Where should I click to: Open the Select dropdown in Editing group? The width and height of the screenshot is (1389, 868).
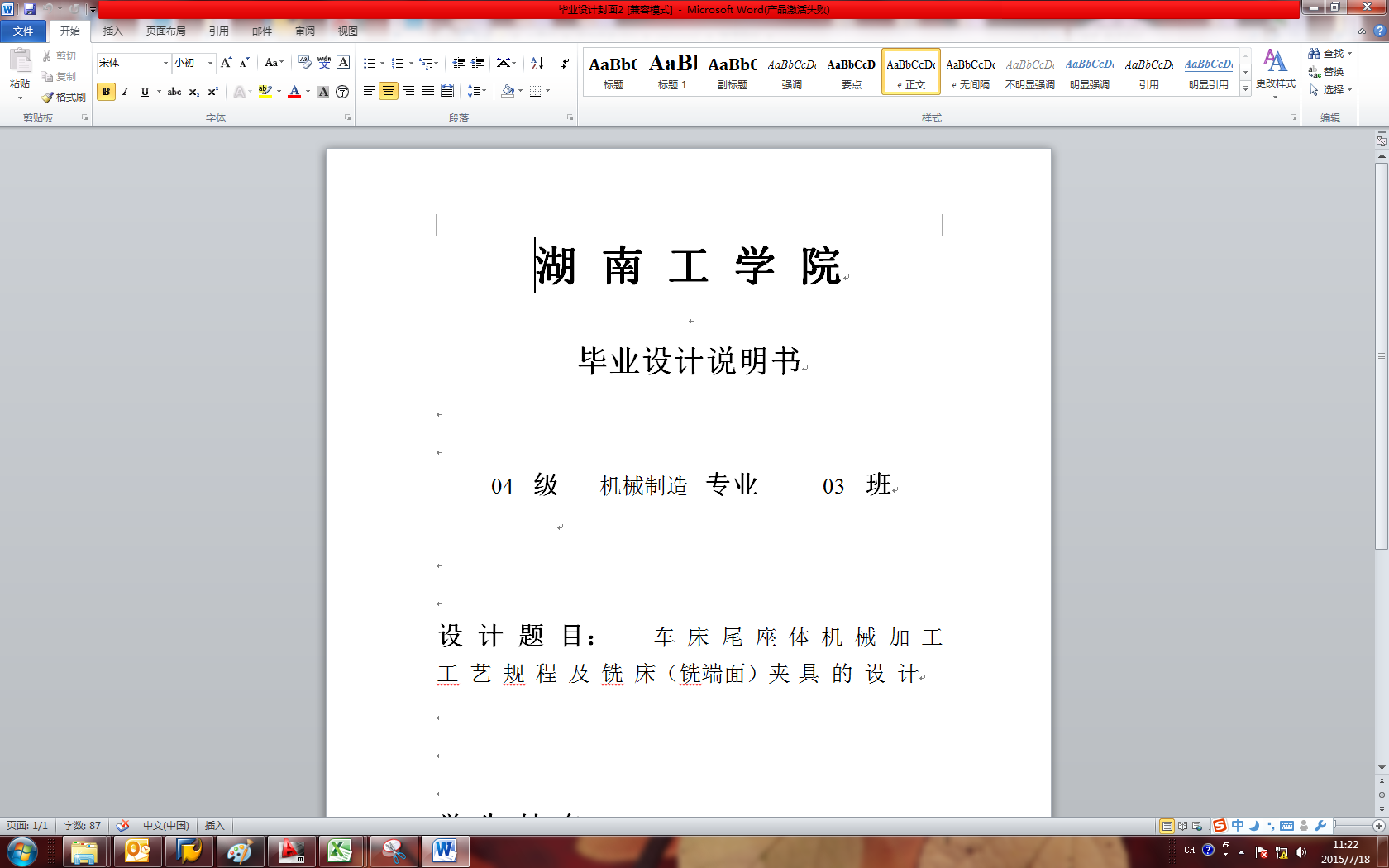[1330, 90]
